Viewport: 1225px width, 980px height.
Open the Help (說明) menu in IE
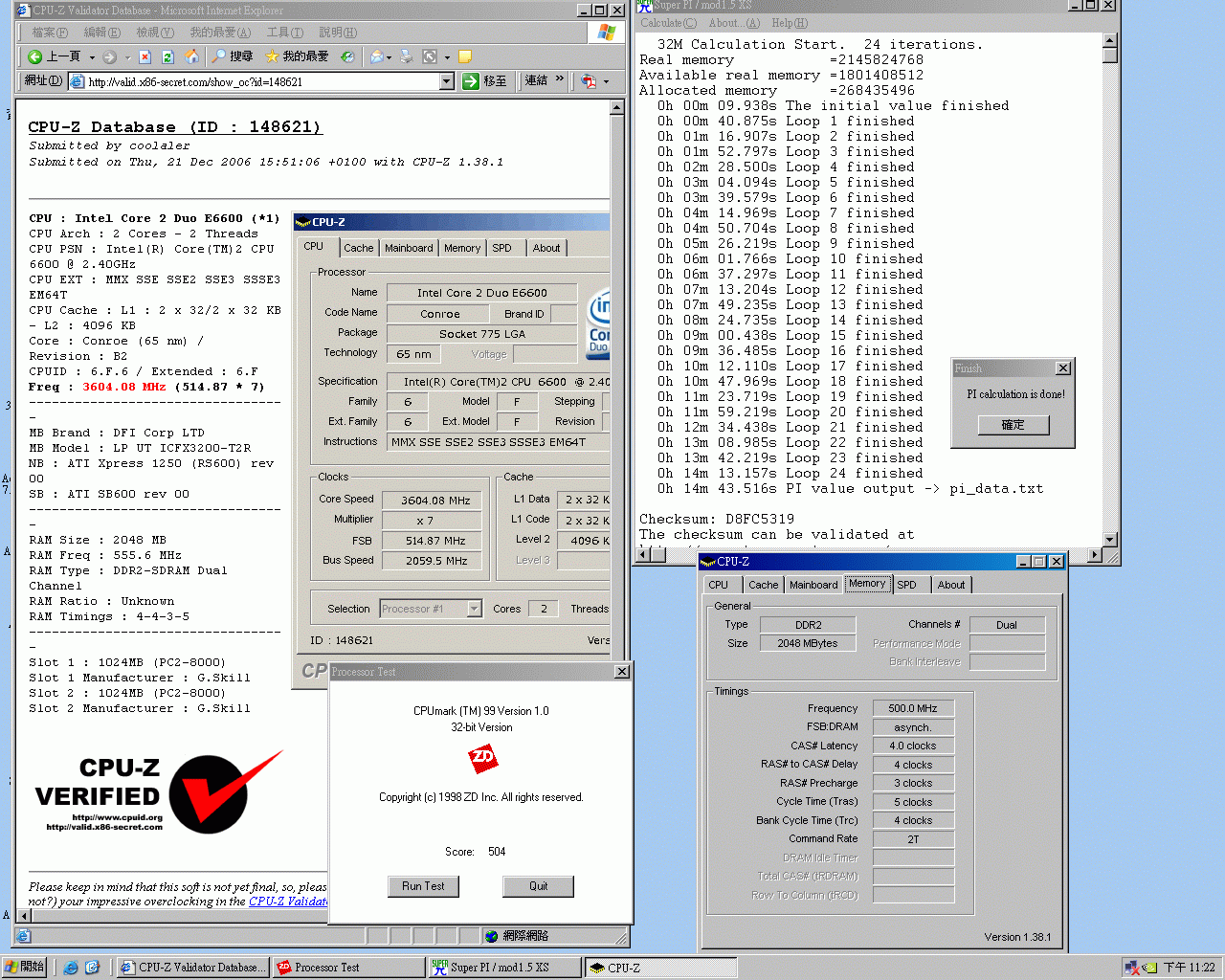pyautogui.click(x=337, y=32)
